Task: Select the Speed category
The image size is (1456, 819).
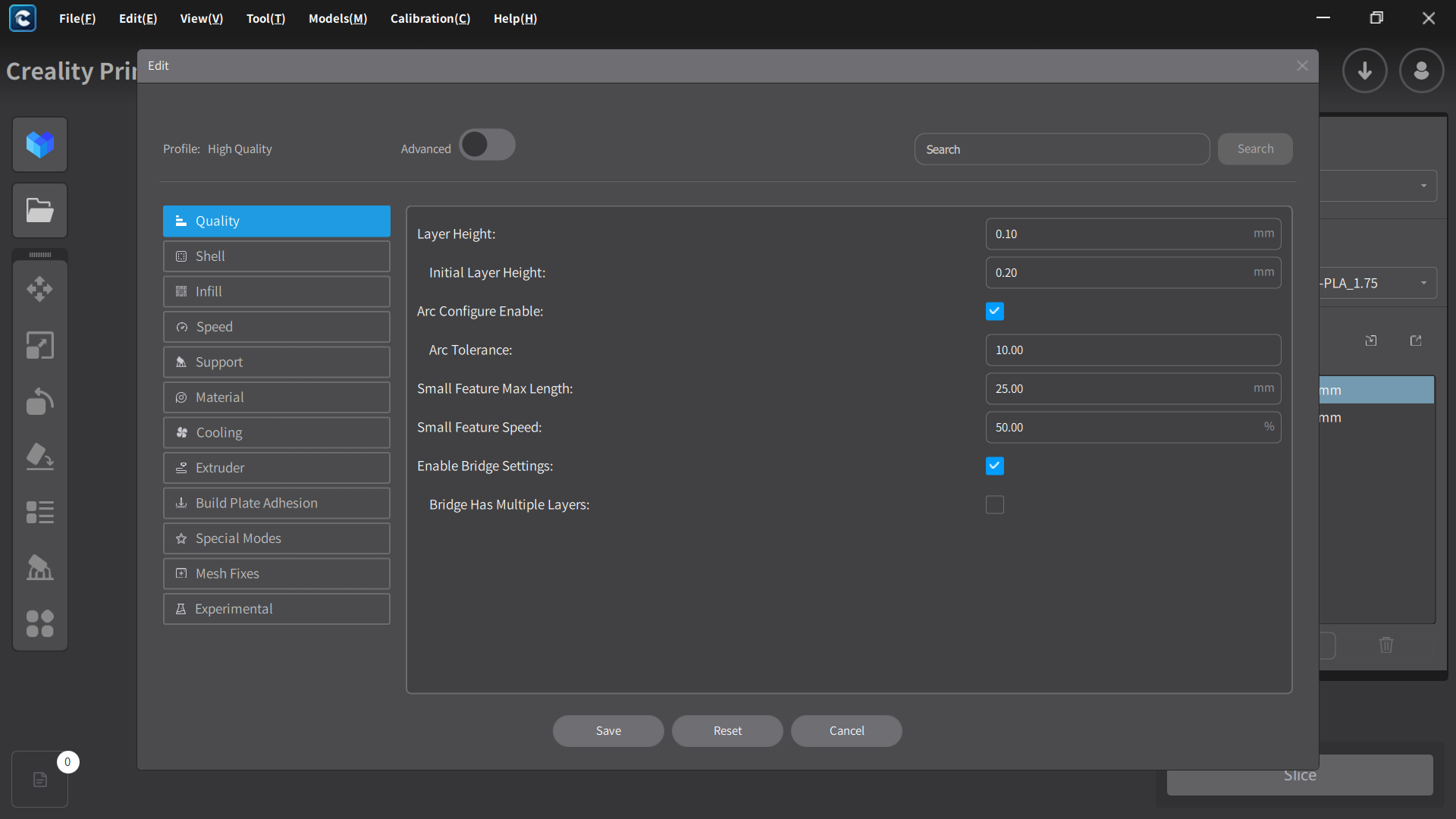Action: 277,327
